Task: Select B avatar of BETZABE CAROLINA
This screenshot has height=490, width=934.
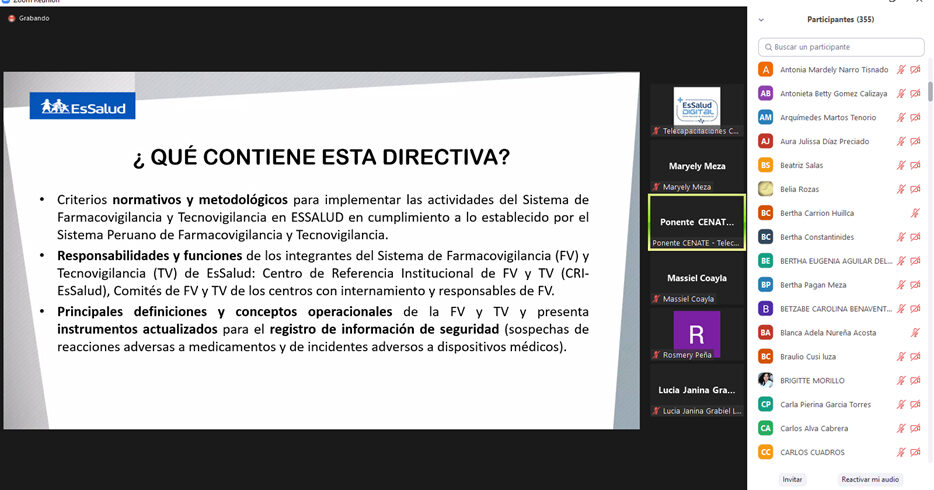Action: [x=765, y=308]
